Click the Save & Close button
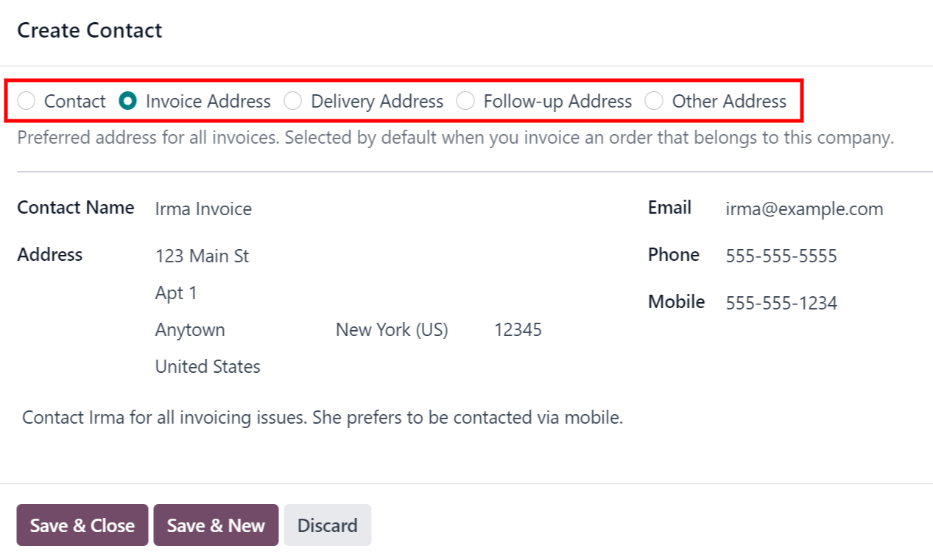Viewport: 933px width, 560px height. (x=82, y=525)
